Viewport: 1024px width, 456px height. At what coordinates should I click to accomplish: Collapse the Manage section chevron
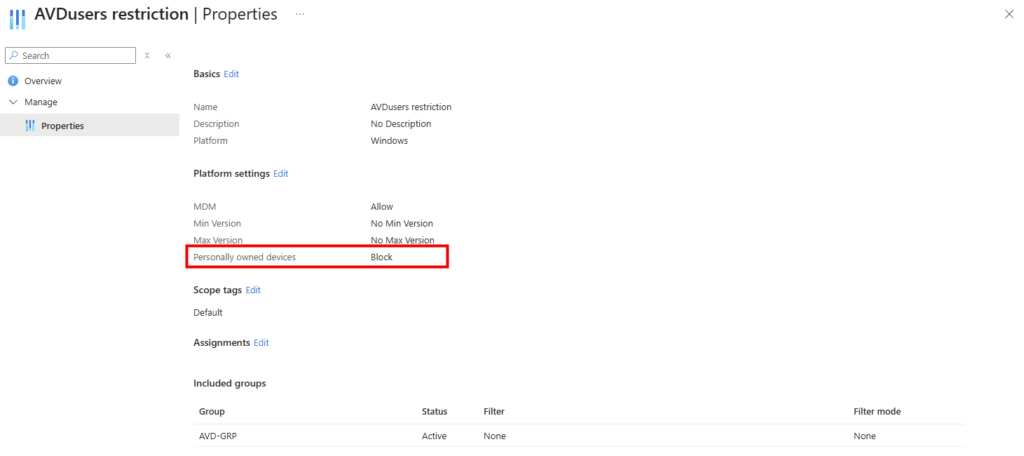[x=13, y=102]
